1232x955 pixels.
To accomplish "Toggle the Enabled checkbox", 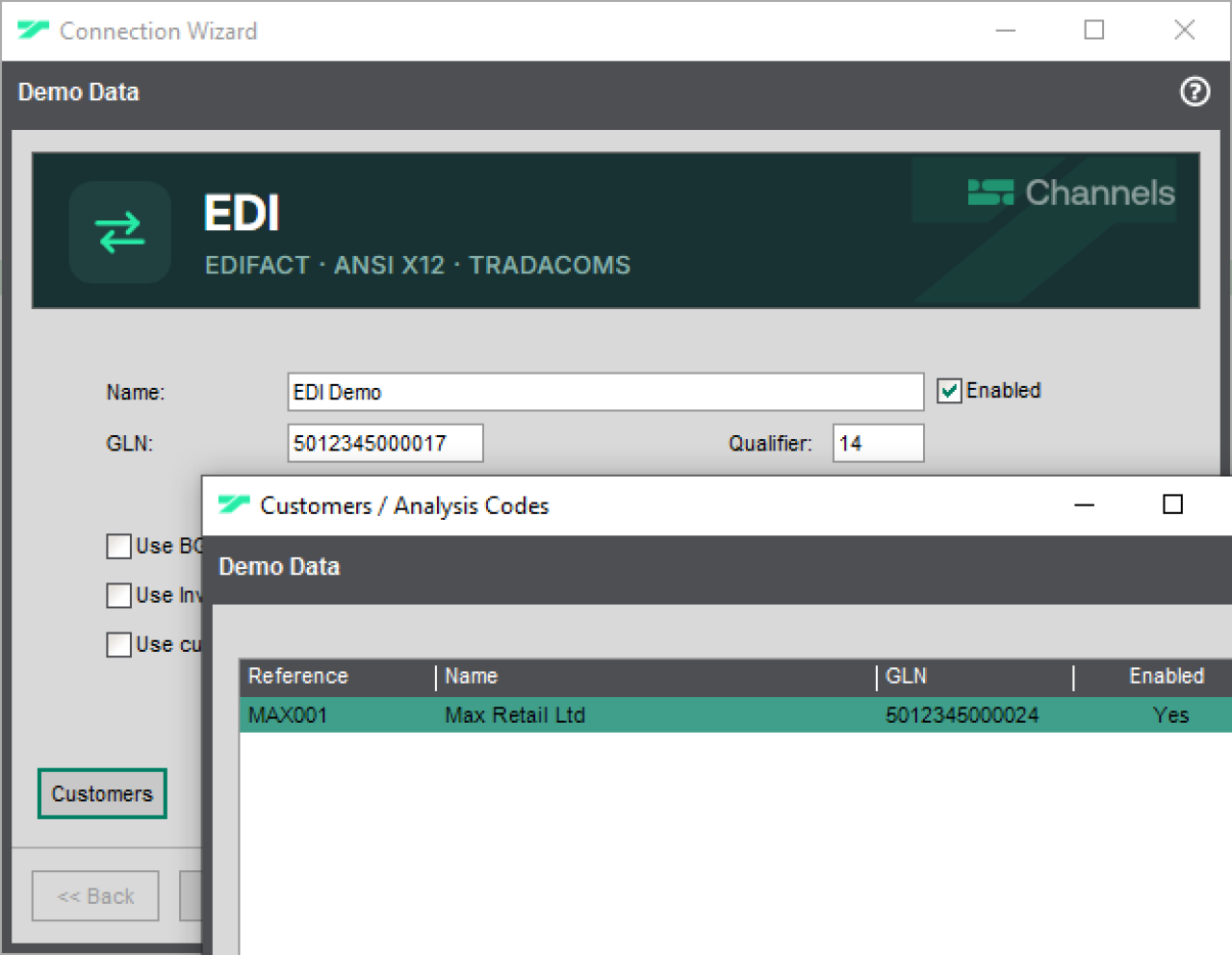I will [949, 391].
